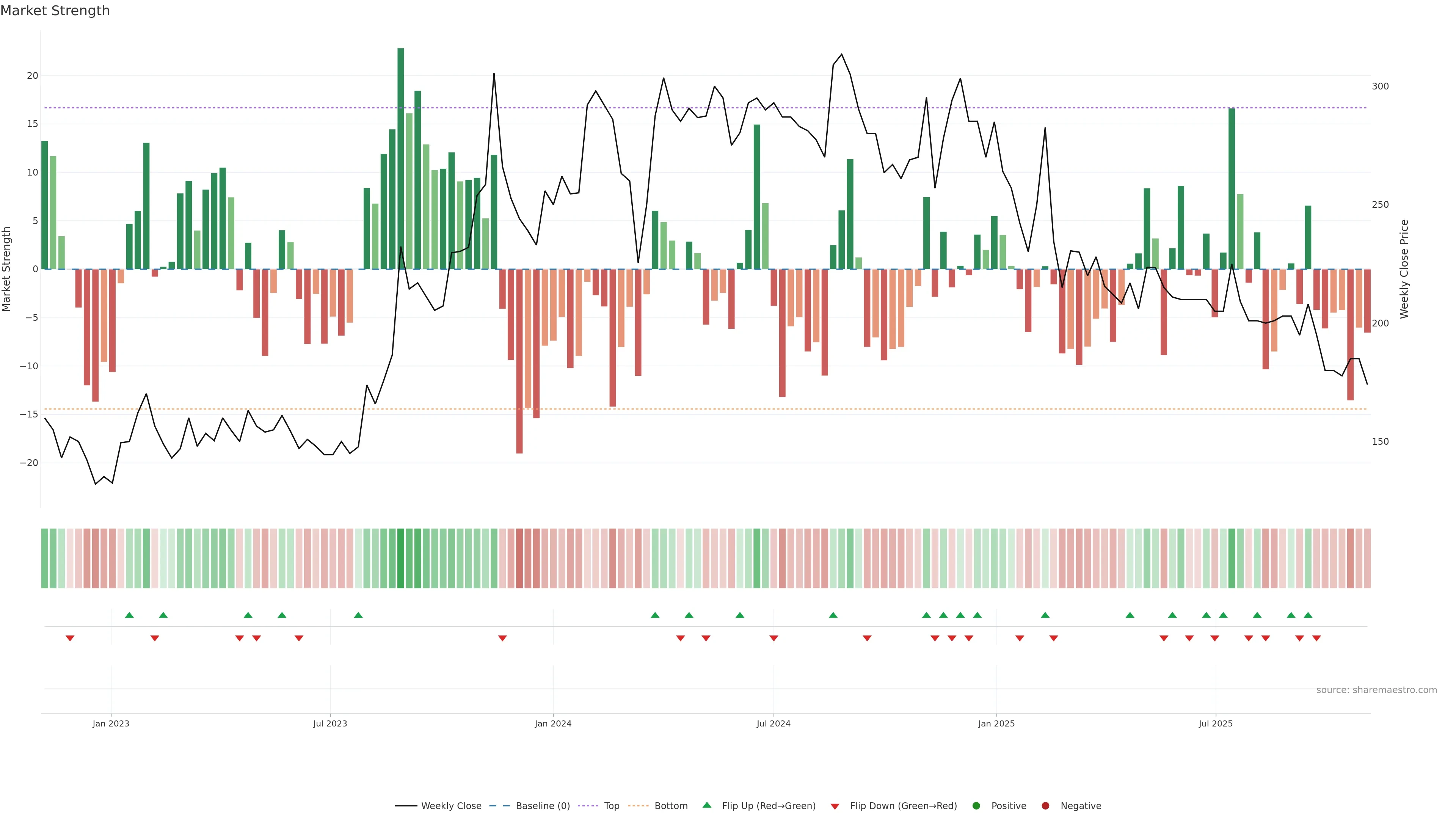This screenshot has width=1456, height=819.
Task: Click the blue dashed Baseline sample in legend
Action: pos(500,806)
